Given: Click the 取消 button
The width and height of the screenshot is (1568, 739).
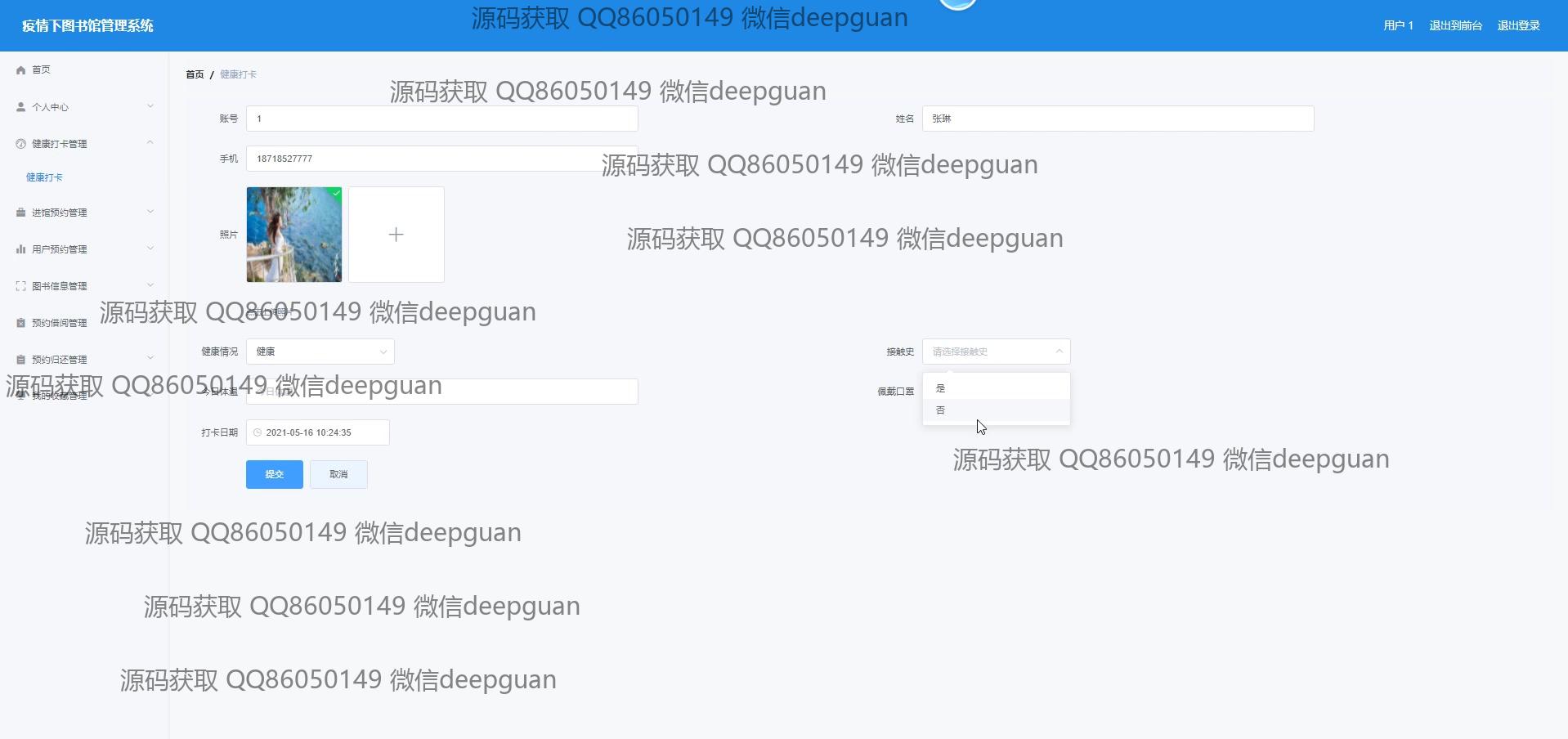Looking at the screenshot, I should (x=338, y=474).
